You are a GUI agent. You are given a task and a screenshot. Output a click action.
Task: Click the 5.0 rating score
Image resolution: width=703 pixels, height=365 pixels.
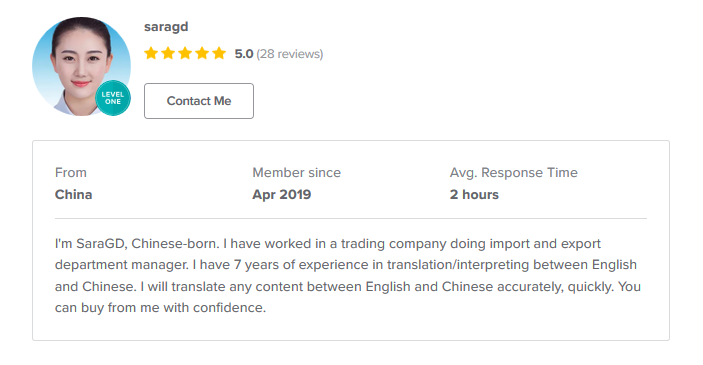[244, 54]
